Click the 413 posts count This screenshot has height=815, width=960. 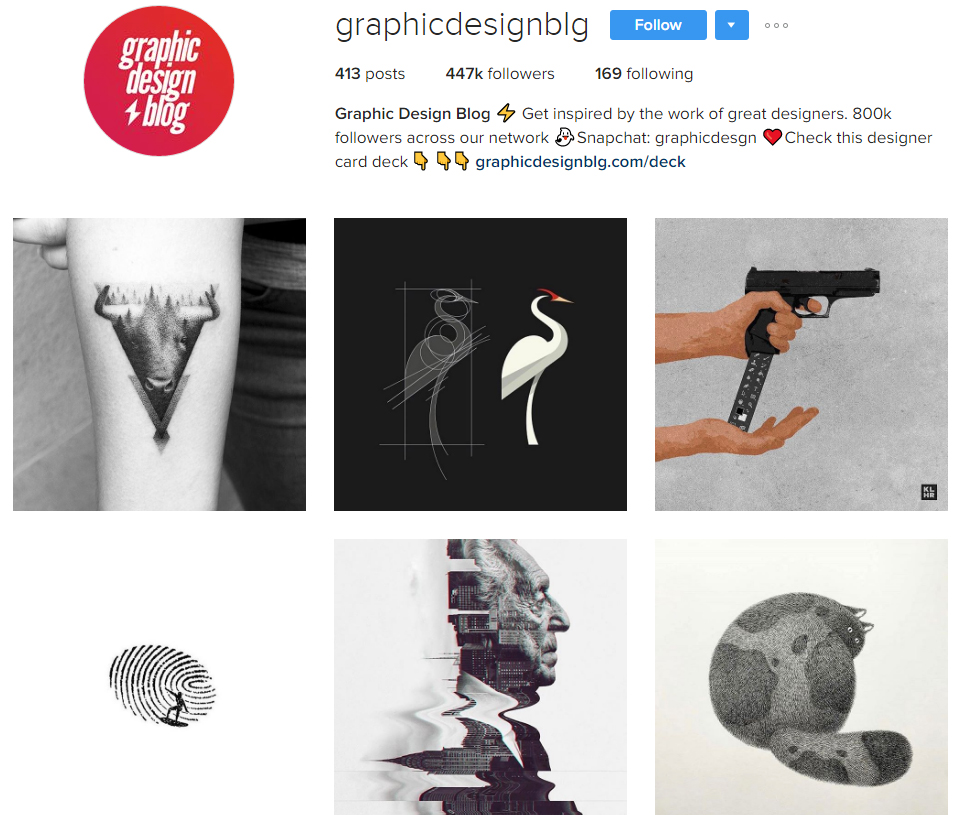(x=370, y=73)
